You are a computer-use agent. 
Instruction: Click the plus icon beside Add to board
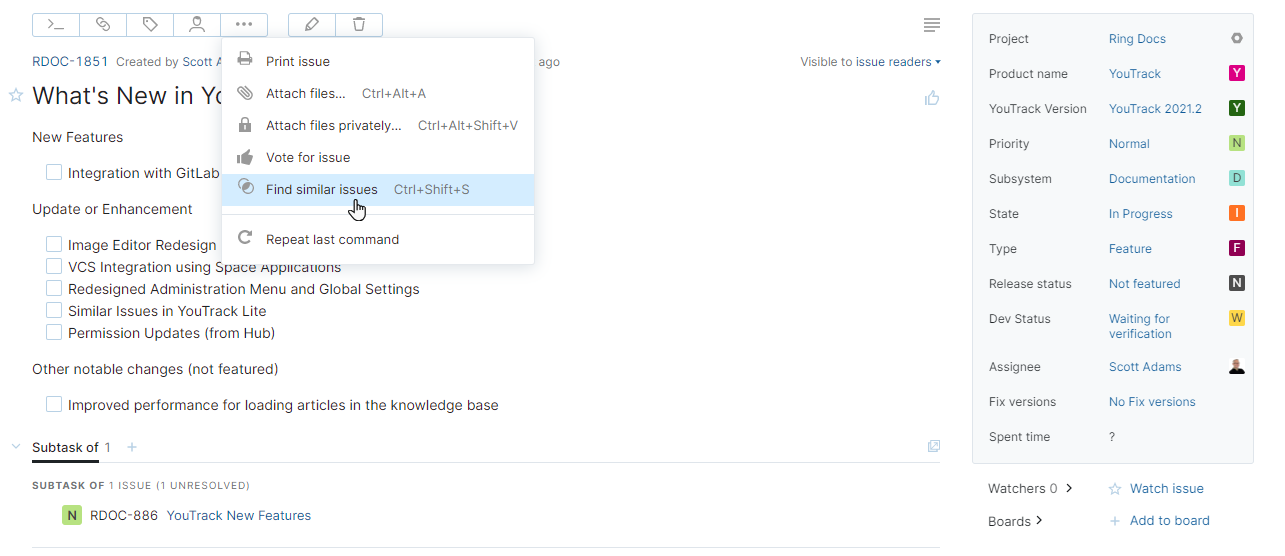tap(1115, 521)
